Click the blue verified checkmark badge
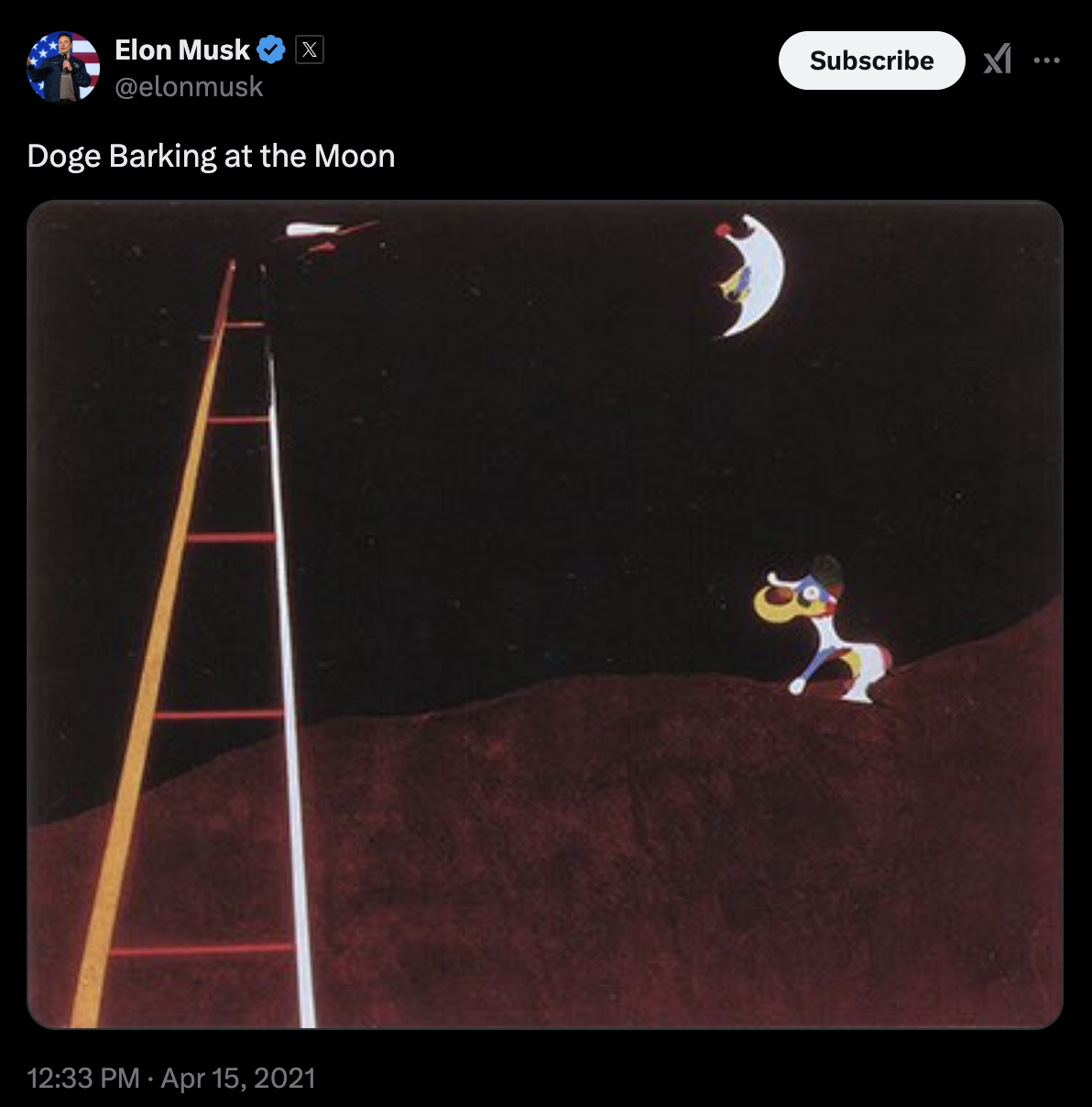The height and width of the screenshot is (1107, 1092). [271, 49]
